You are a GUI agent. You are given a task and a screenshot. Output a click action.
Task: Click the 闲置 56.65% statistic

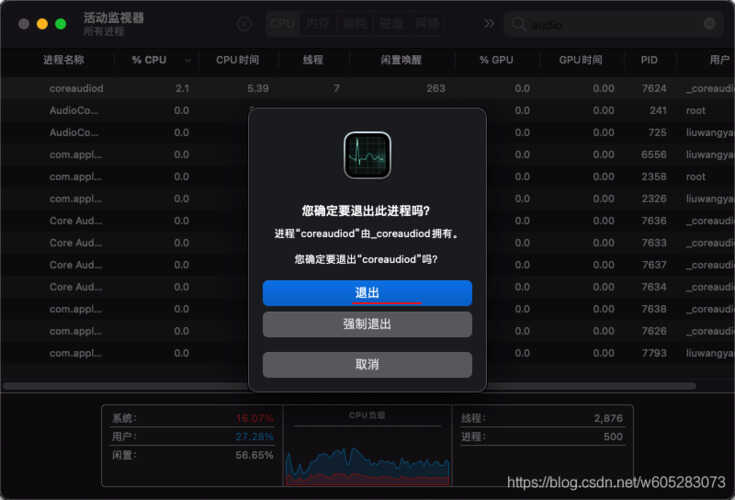tap(193, 455)
